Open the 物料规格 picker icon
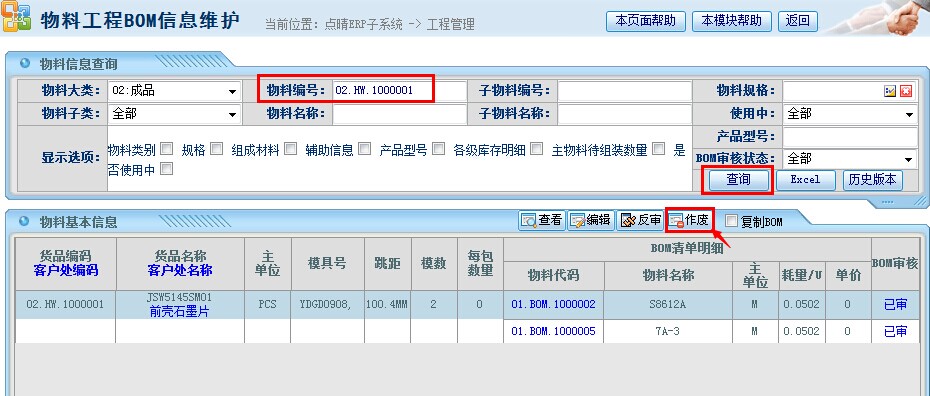 point(890,91)
